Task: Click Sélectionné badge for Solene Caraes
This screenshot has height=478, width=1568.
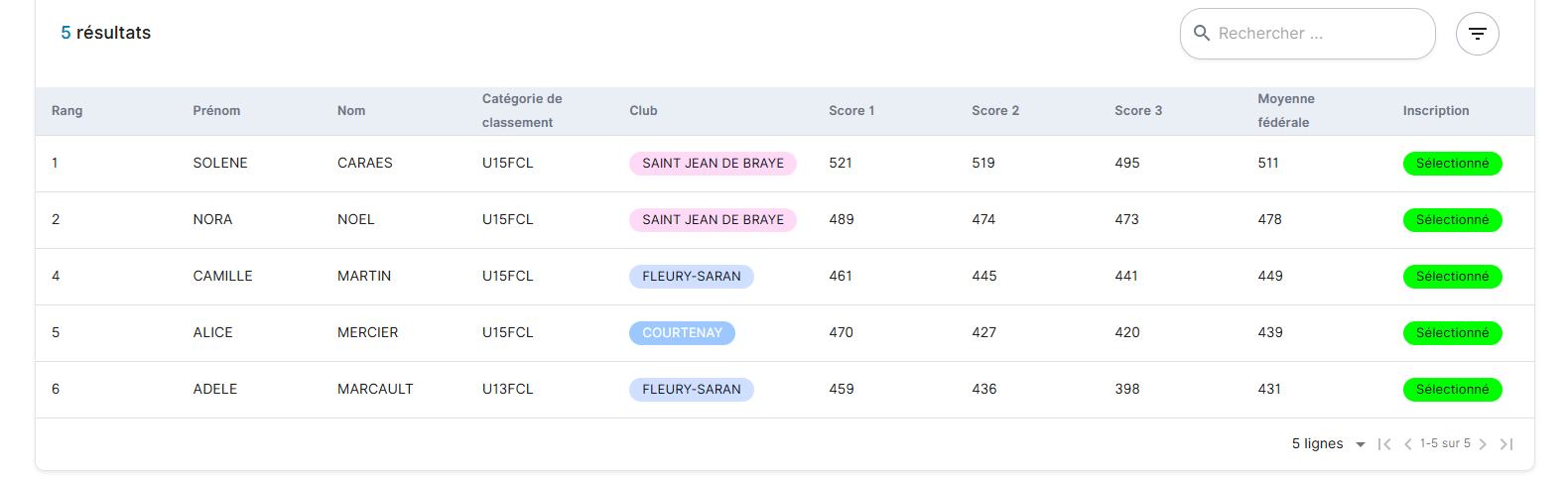Action: (x=1452, y=164)
